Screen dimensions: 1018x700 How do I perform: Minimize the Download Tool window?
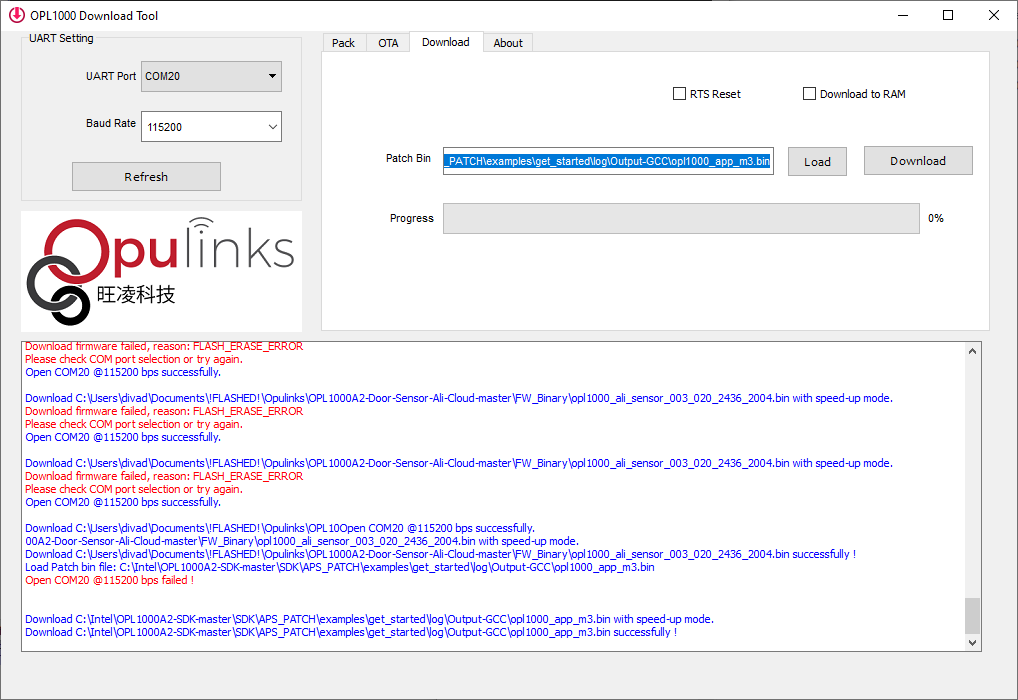(902, 15)
